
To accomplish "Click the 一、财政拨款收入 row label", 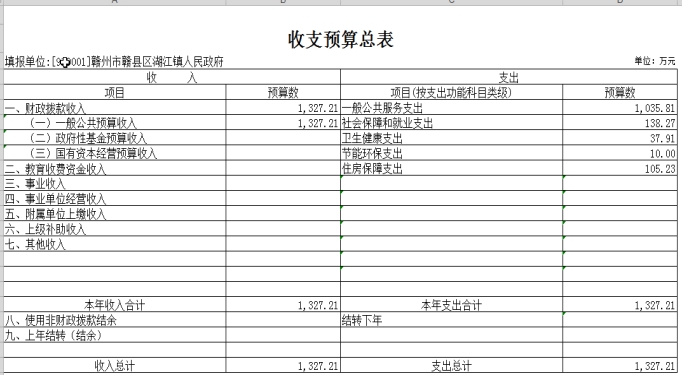I will click(x=115, y=108).
